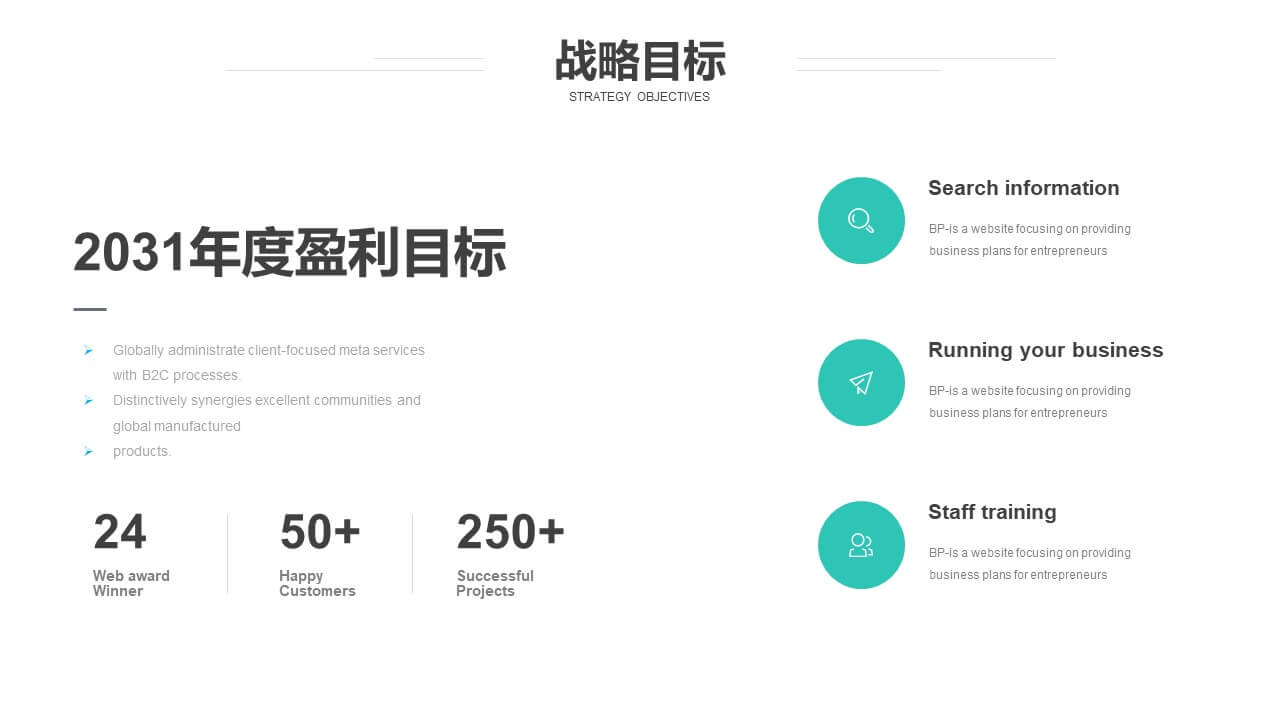This screenshot has height=720, width=1280.
Task: Select the Happy Customers label
Action: (x=317, y=583)
